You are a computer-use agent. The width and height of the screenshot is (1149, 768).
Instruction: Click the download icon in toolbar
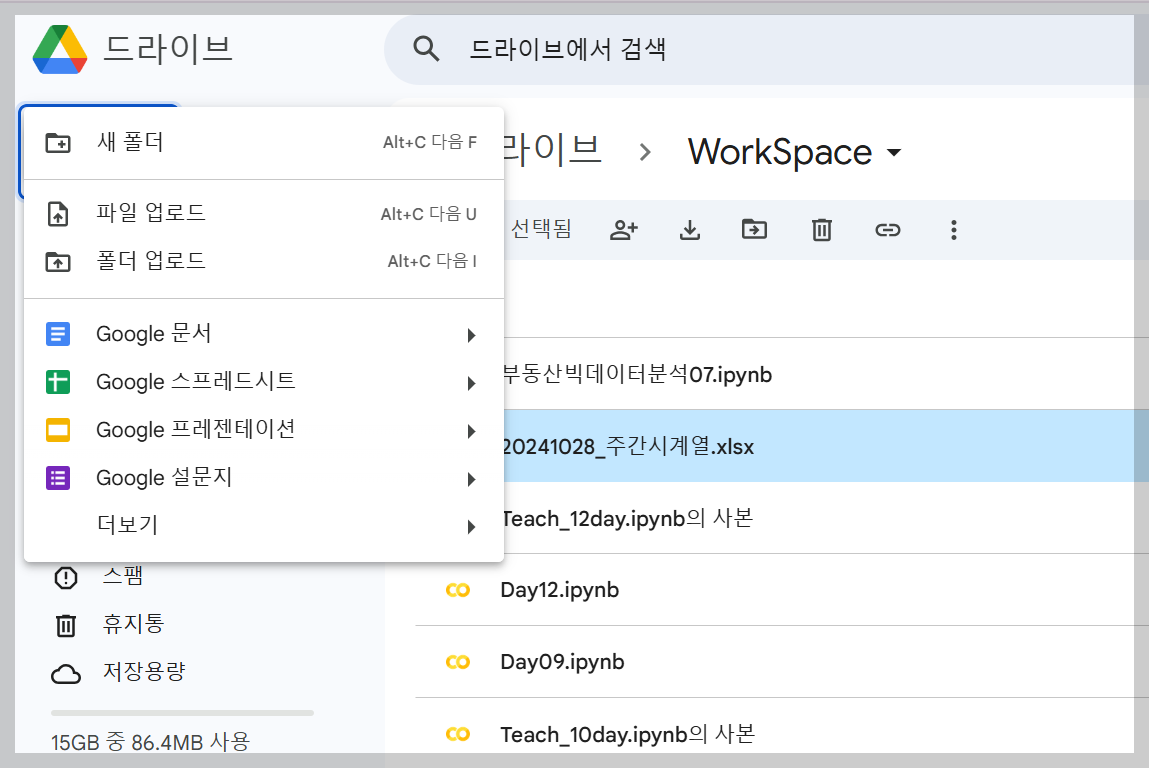point(690,230)
